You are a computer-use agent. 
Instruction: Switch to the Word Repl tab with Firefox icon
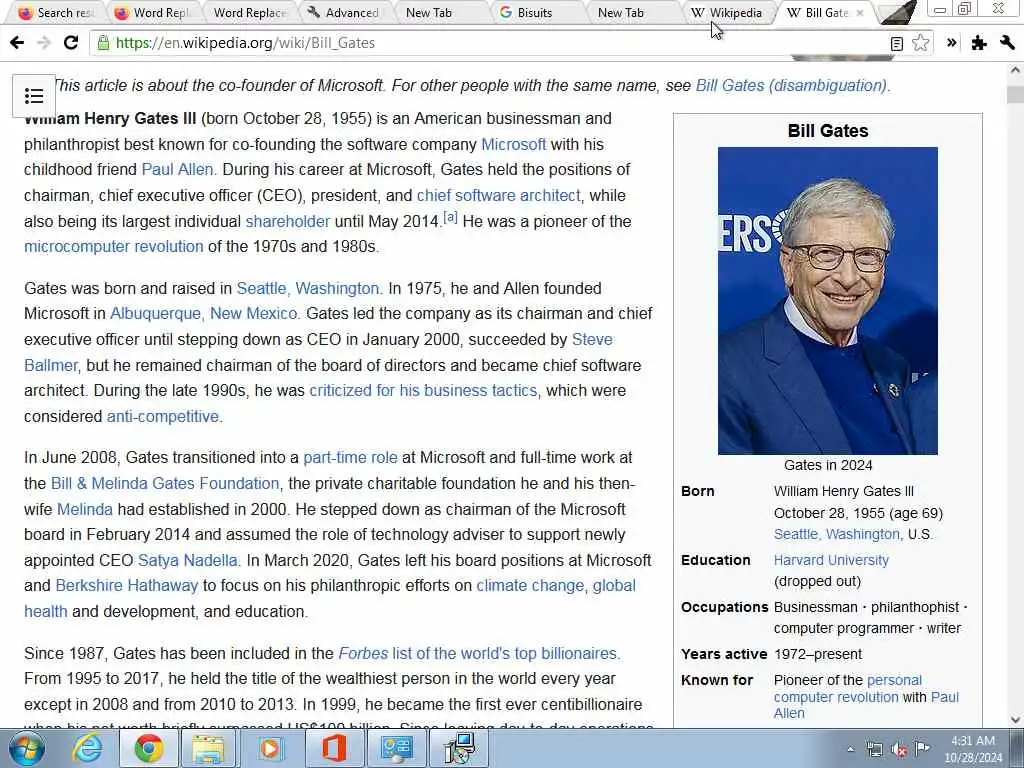(x=151, y=12)
